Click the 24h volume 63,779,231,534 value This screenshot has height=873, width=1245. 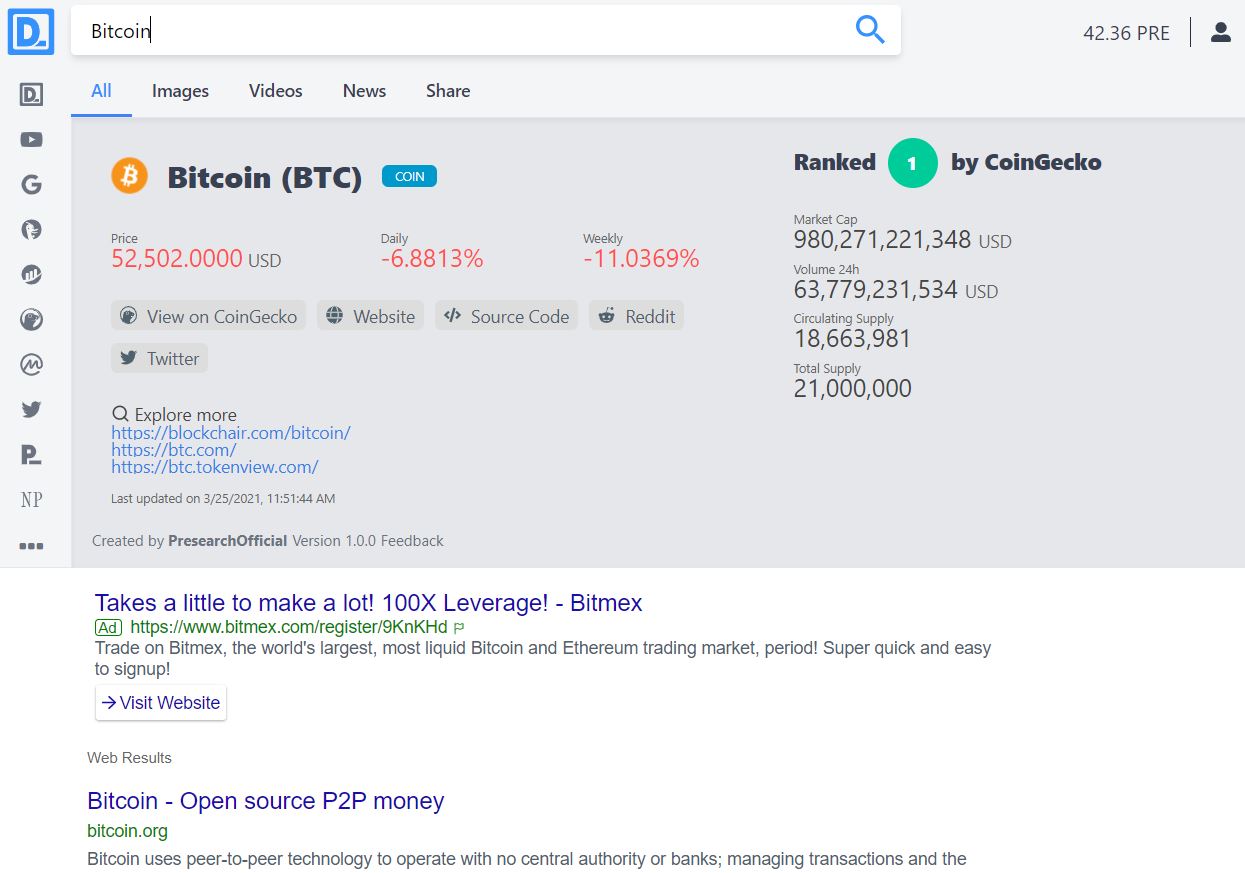(876, 290)
